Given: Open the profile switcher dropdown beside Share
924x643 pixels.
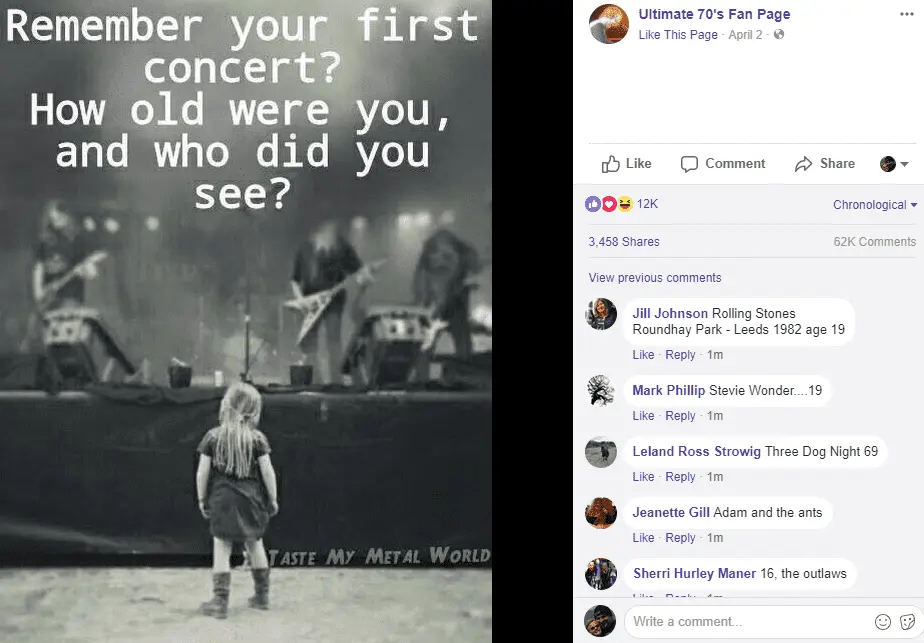Looking at the screenshot, I should coord(894,164).
